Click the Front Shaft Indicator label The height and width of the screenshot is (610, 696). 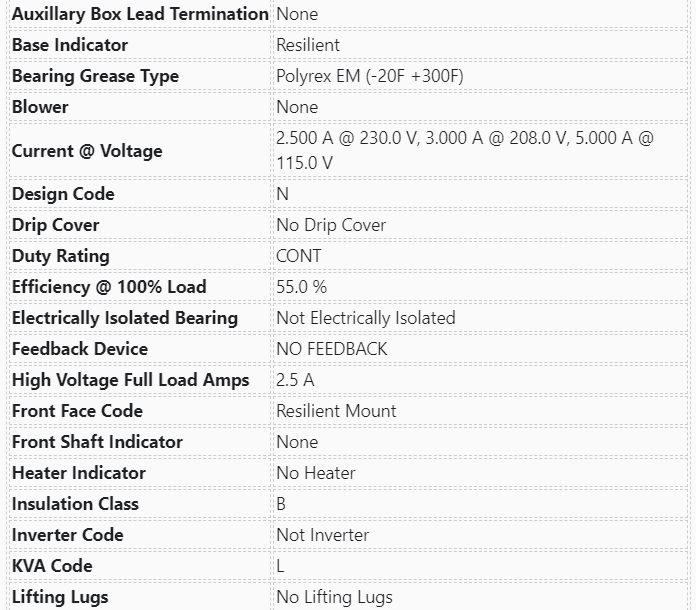point(97,442)
